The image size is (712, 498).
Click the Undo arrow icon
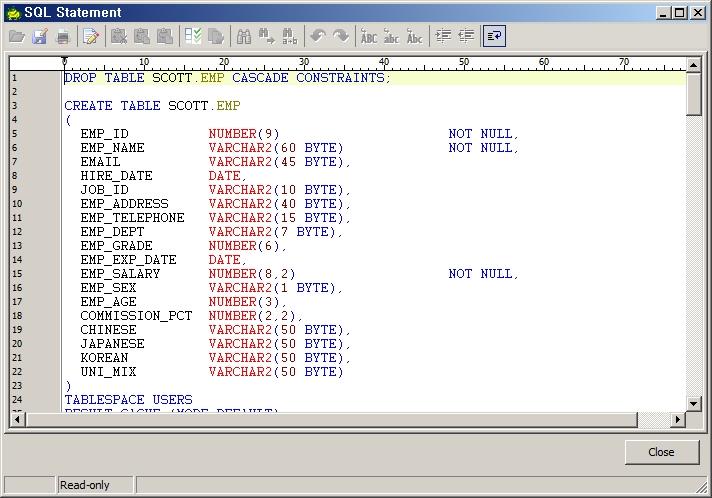pos(317,37)
